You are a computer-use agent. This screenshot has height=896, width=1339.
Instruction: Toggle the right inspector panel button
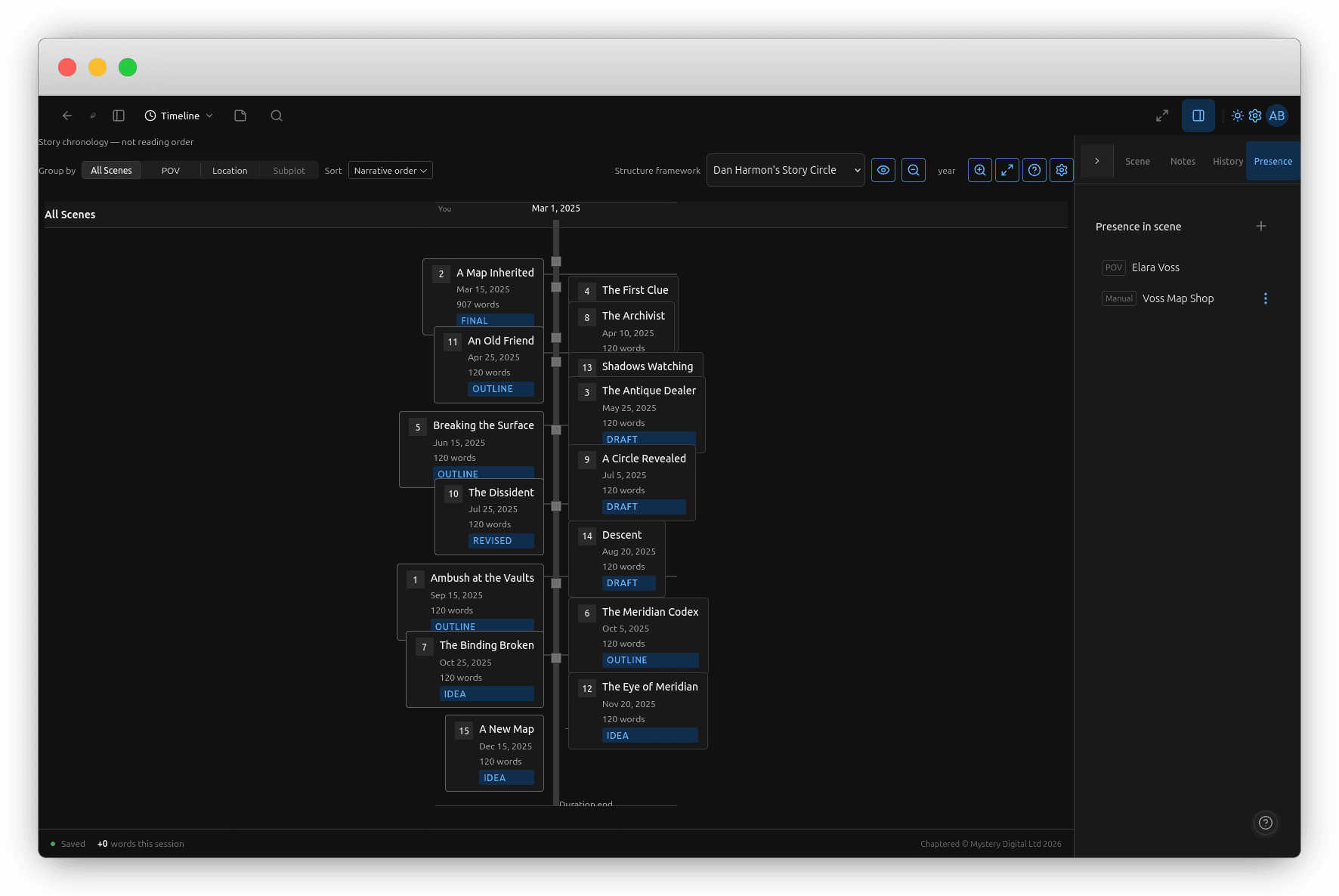[1198, 116]
